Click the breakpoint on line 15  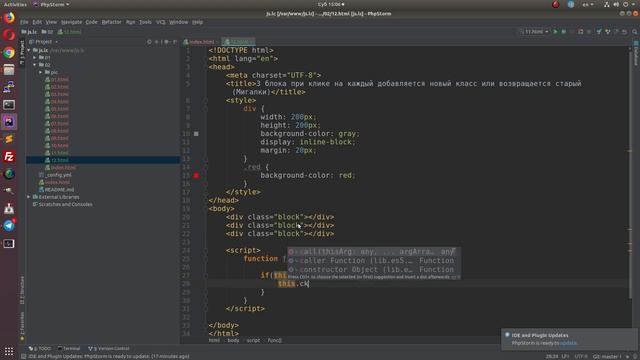coord(196,176)
